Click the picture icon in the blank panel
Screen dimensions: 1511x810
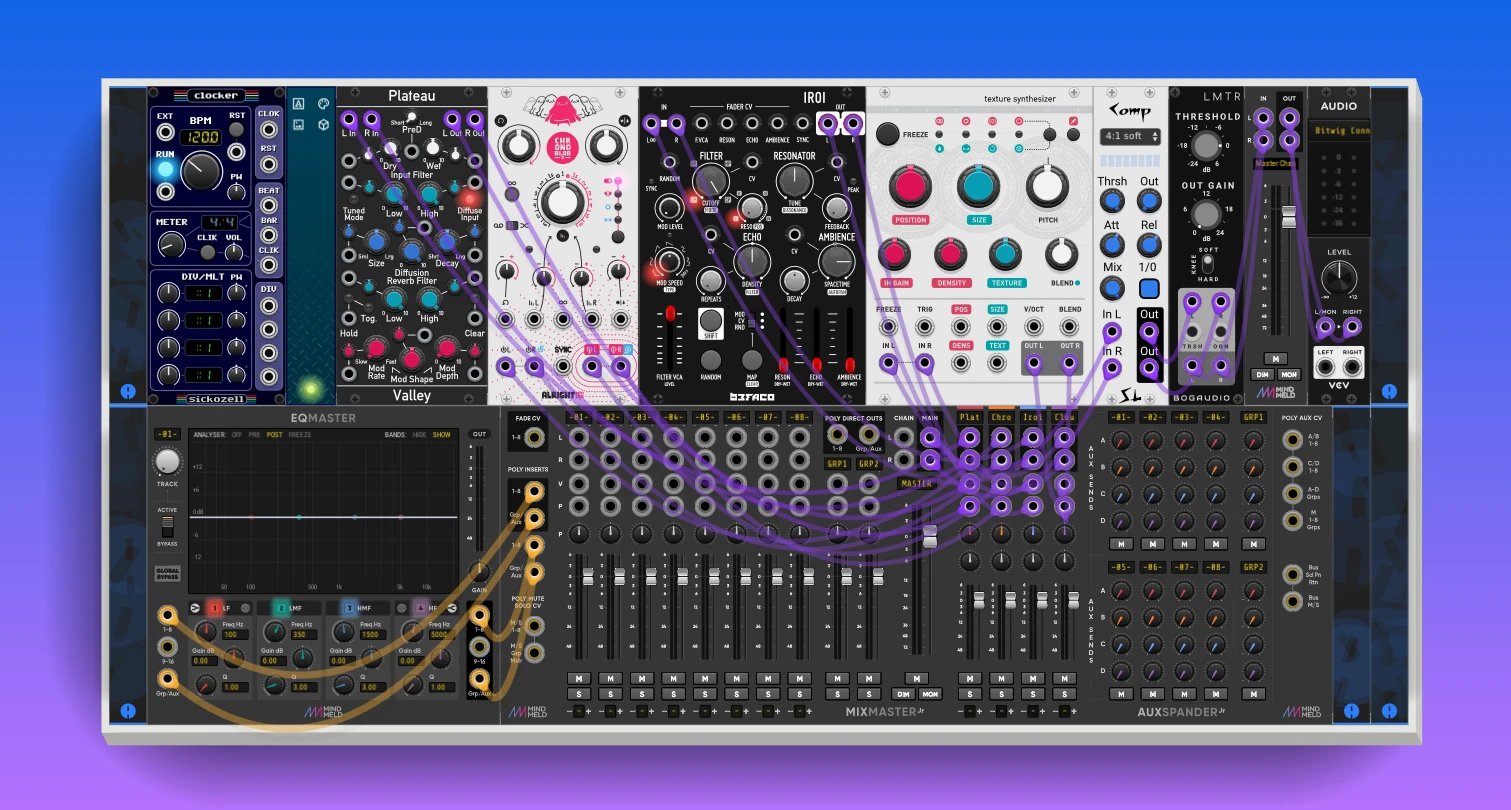(298, 125)
